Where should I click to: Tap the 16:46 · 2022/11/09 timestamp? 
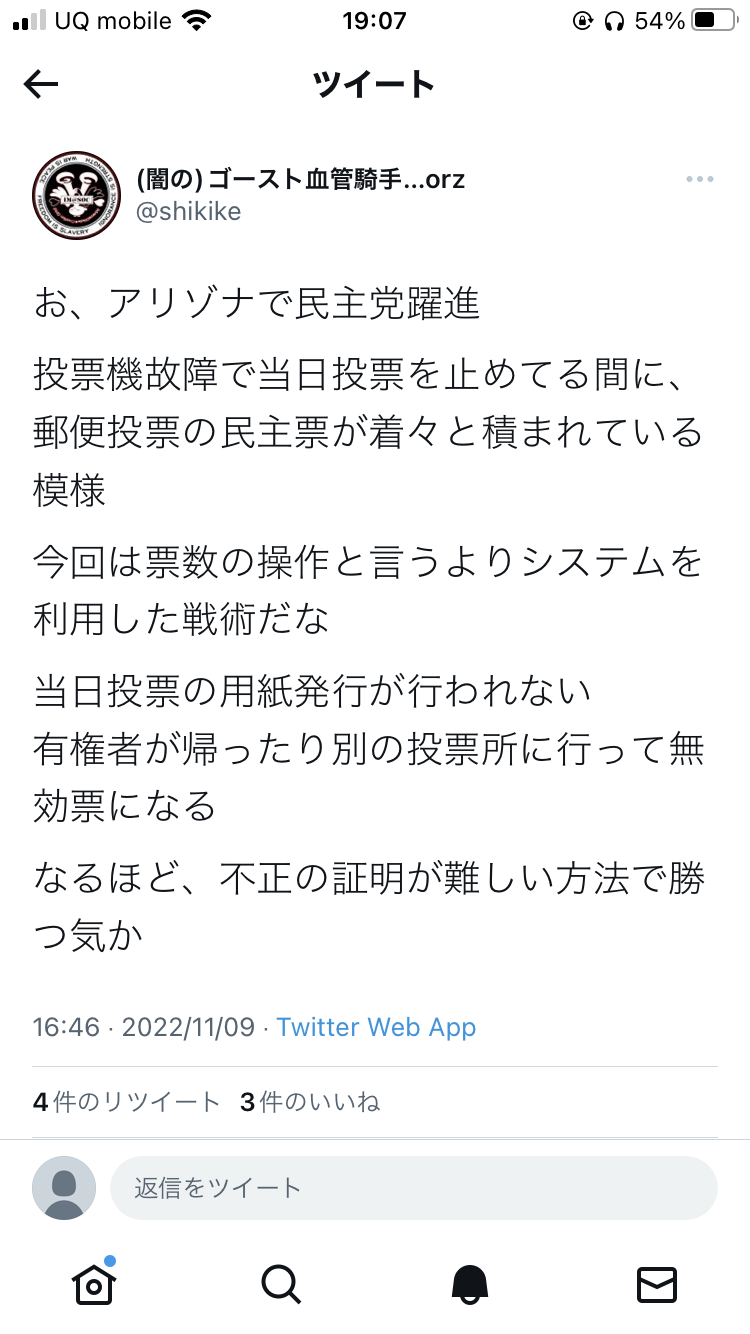click(x=143, y=1027)
